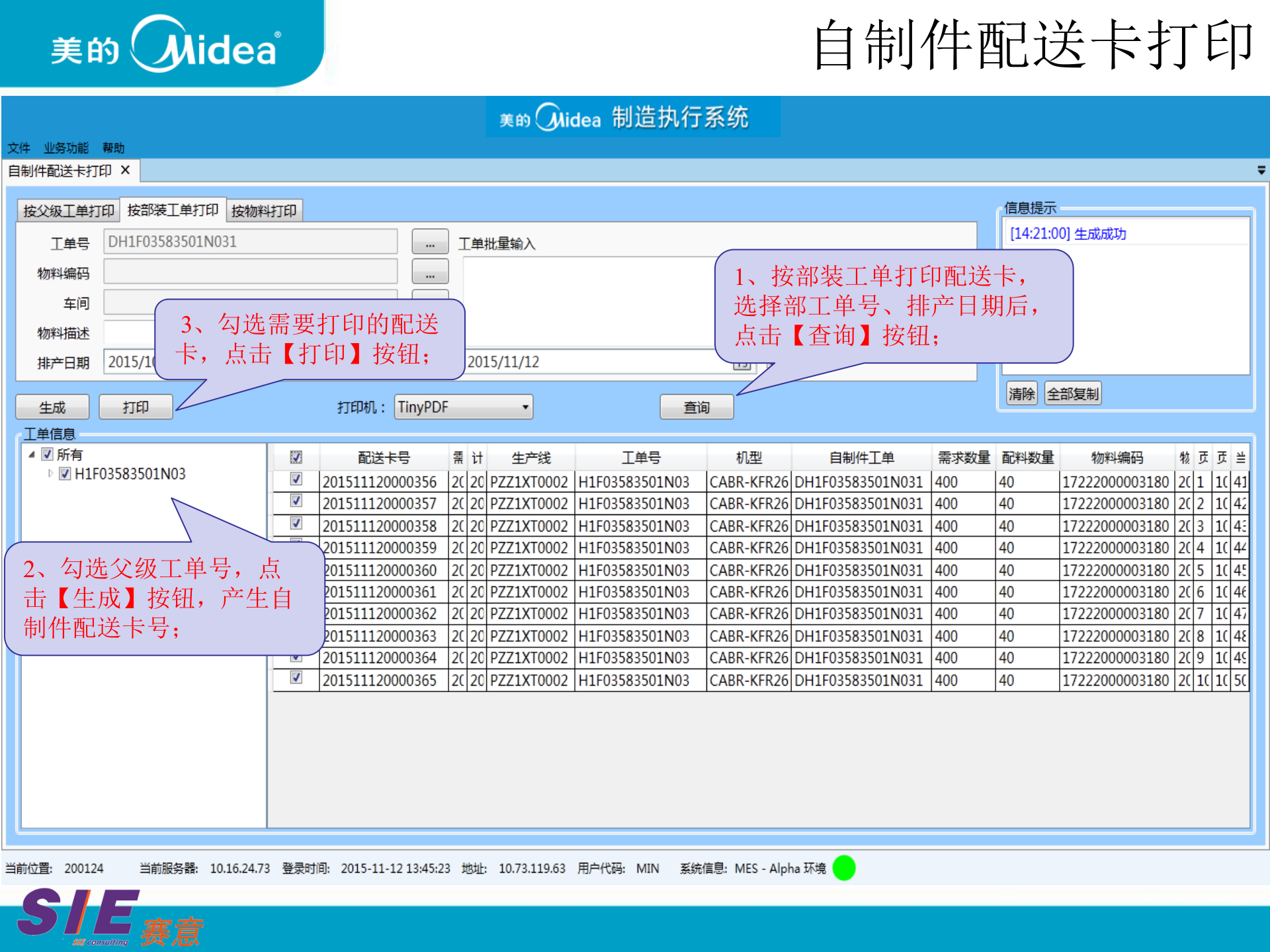Screen dimensions: 1270x952
Task: Click the 生成 button
Action: pos(52,407)
